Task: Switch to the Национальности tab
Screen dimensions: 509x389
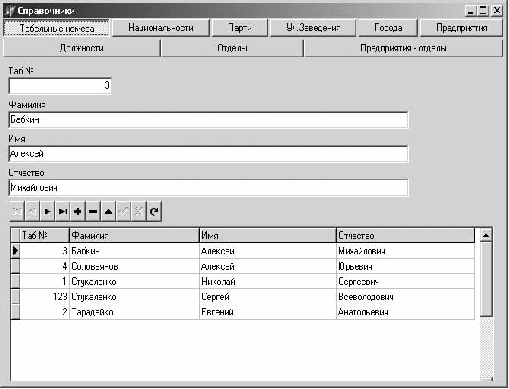Action: [161, 28]
